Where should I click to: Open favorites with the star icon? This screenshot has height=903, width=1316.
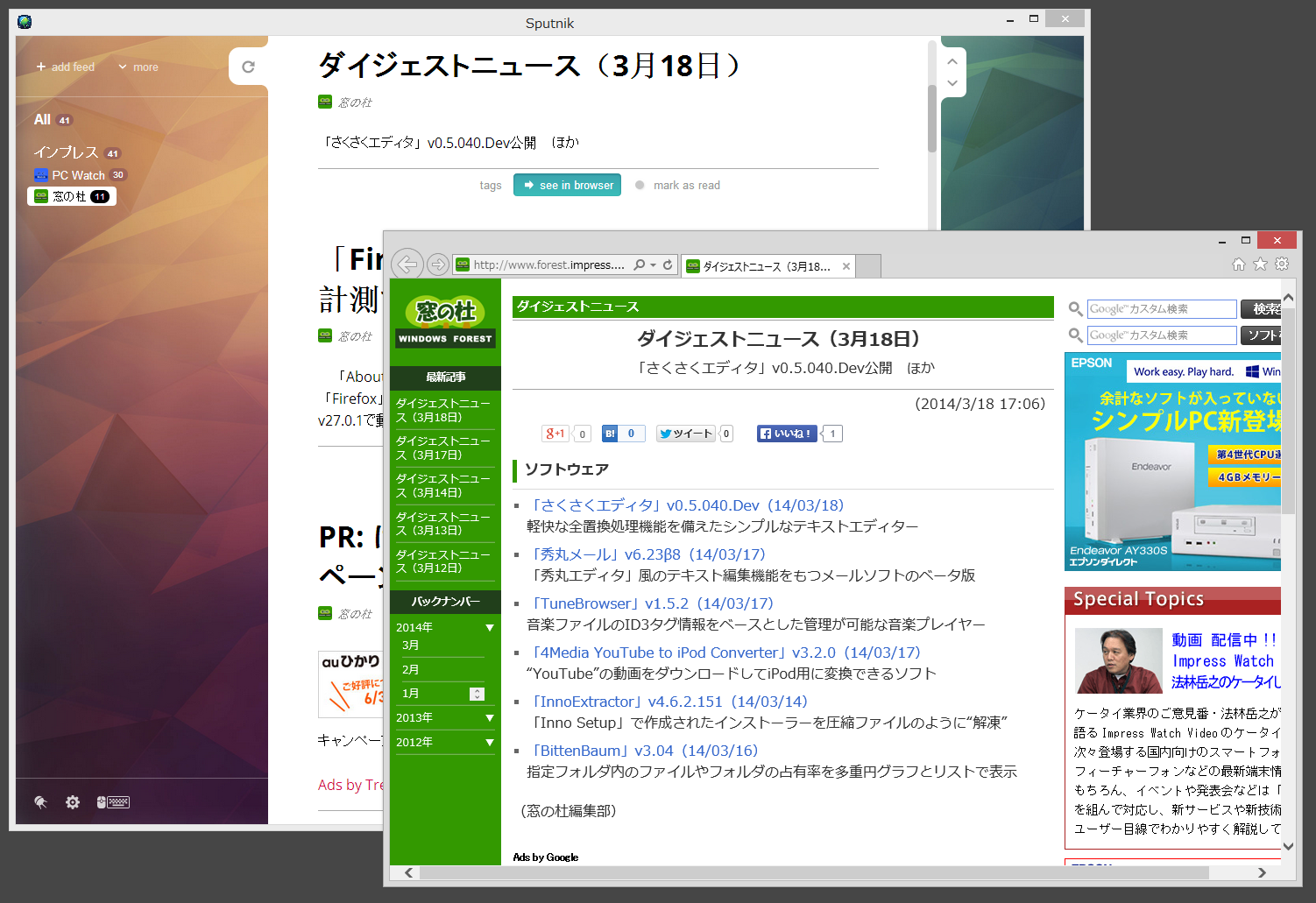[x=1260, y=263]
